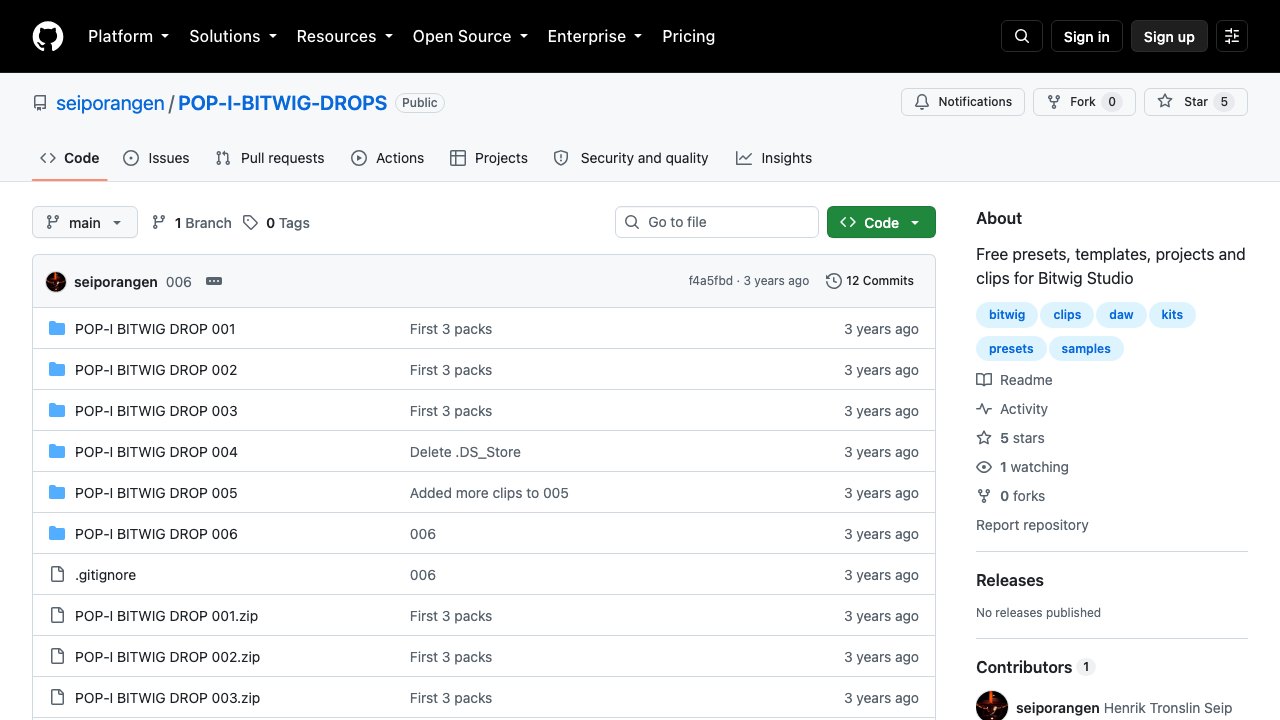The width and height of the screenshot is (1280, 720).
Task: Open the Contributors heading link
Action: click(1035, 667)
